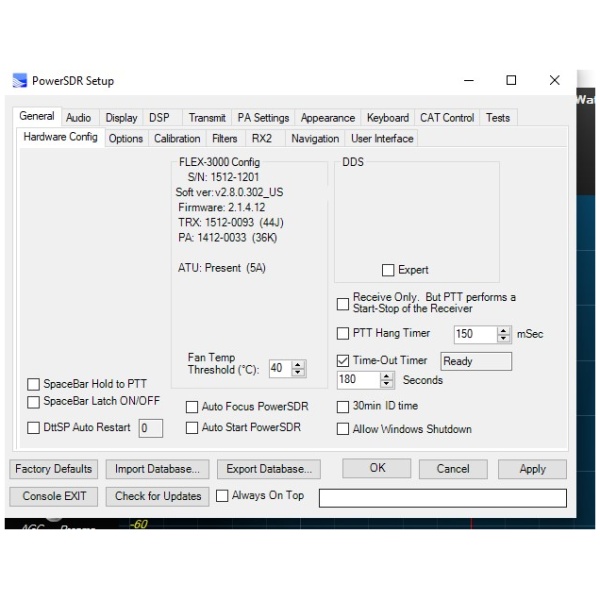Click the PowerSDR Setup title bar icon
Screen dimensions: 600x600
(x=20, y=81)
